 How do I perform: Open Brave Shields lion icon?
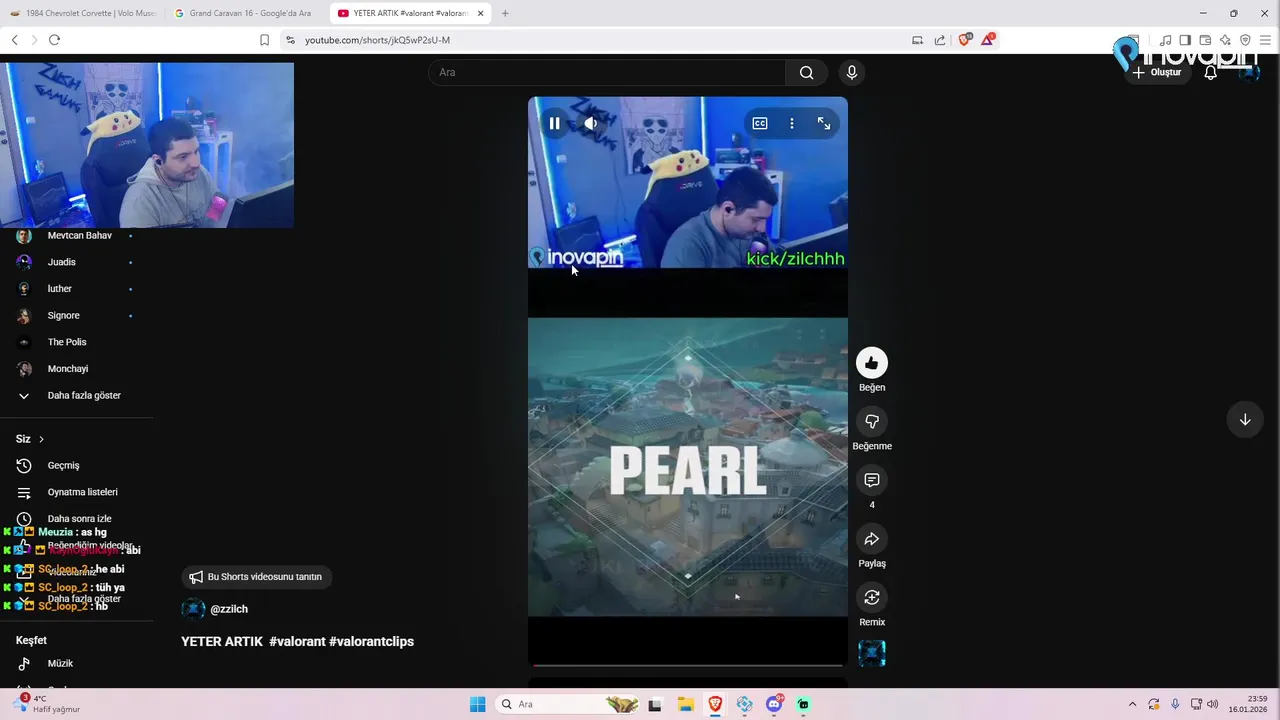click(x=964, y=40)
